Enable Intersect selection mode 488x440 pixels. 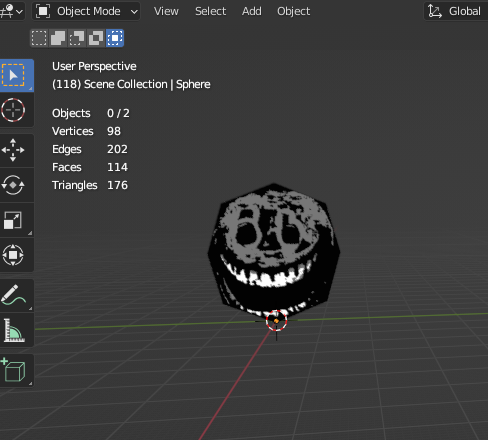pos(115,38)
